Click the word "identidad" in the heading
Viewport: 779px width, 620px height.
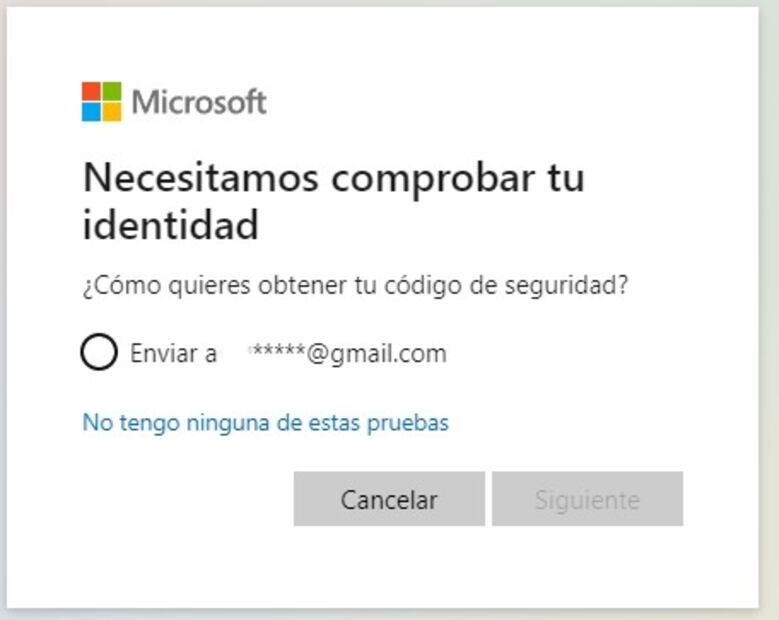coord(170,225)
